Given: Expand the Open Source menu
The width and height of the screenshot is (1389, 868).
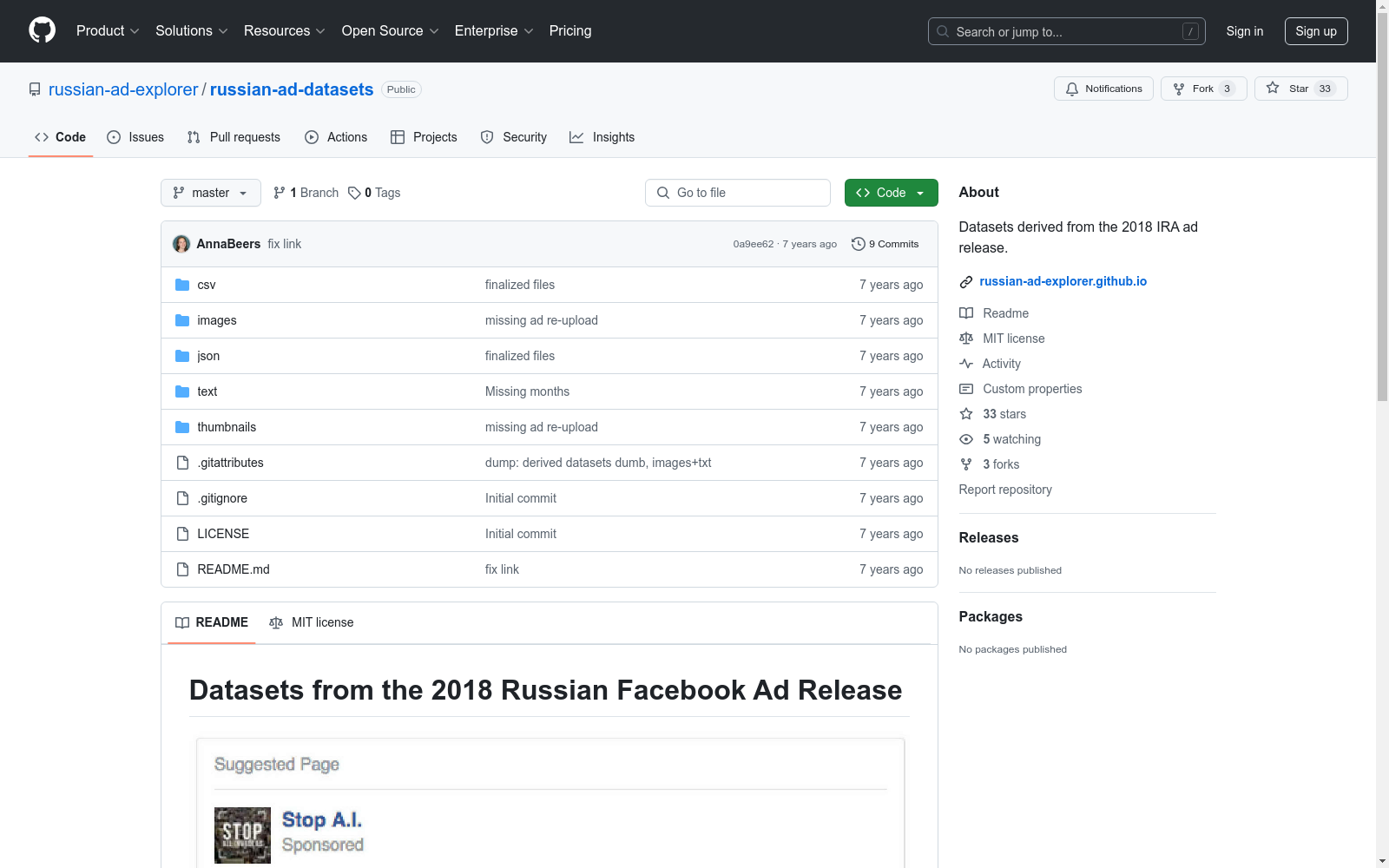Looking at the screenshot, I should pyautogui.click(x=391, y=31).
